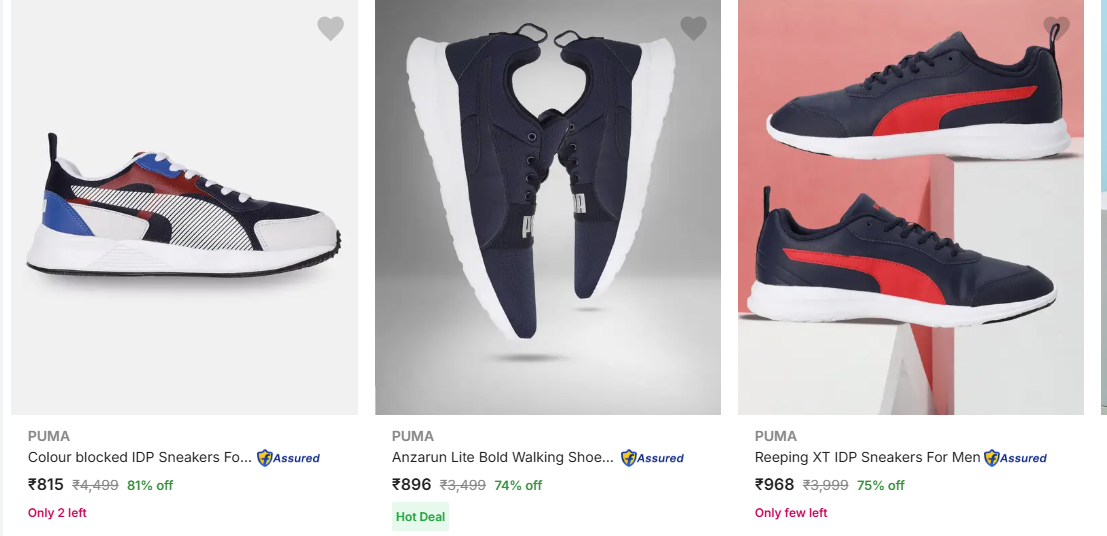Click Assured badge beside Anzarun Lite title
The height and width of the screenshot is (536, 1107).
tap(653, 458)
